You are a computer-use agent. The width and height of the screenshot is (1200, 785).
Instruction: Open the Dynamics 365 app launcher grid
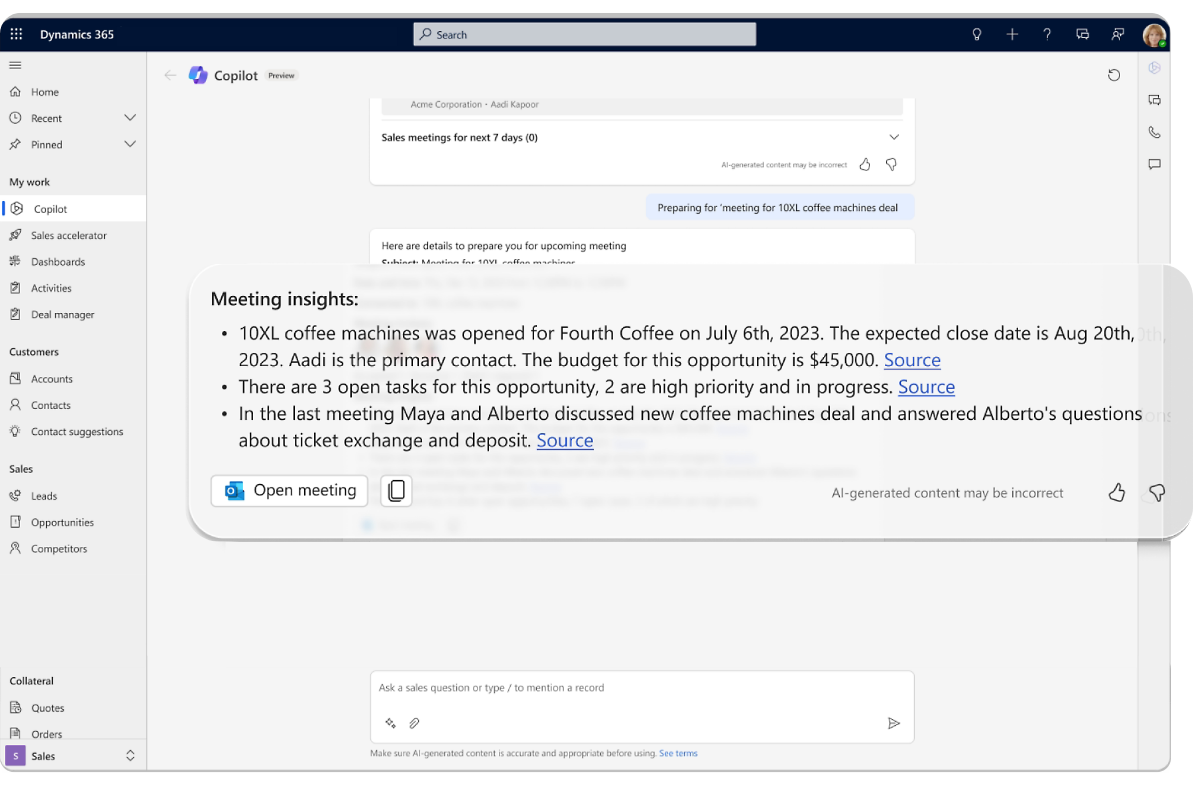[x=16, y=34]
